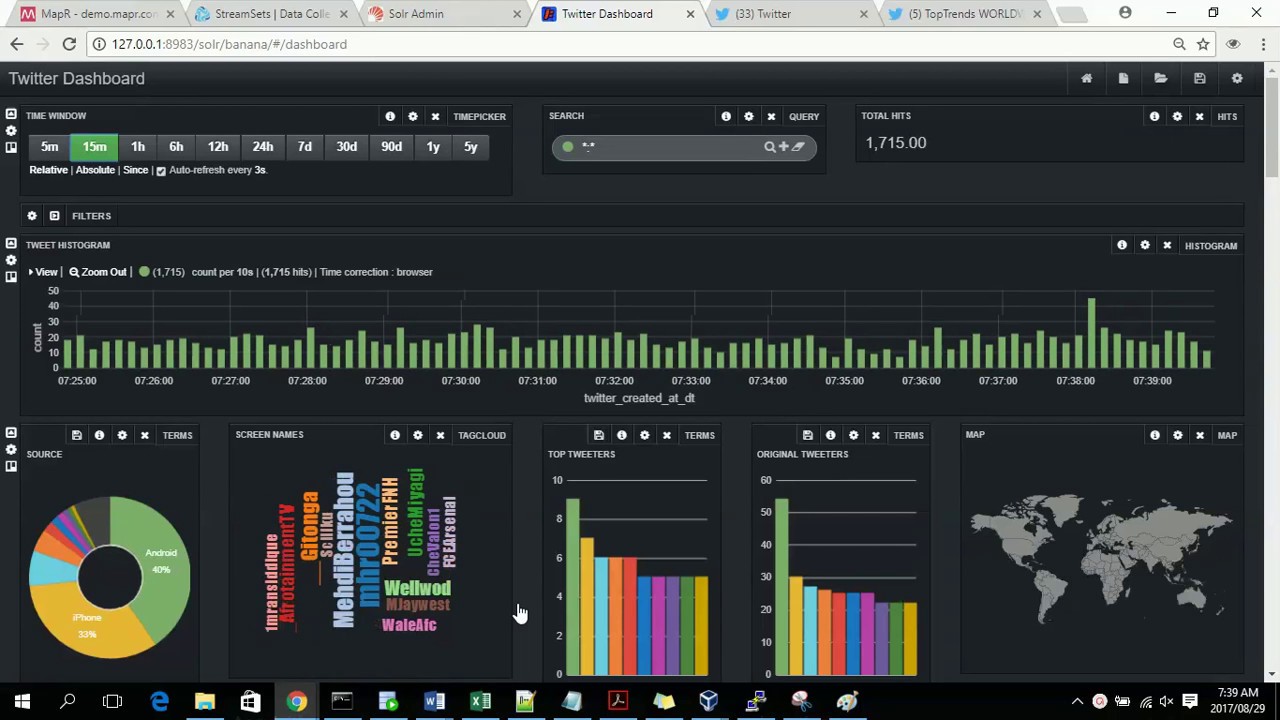Screen dimensions: 1280x720
Task: Switch to StreamSets Data Collector tab
Action: 271,14
